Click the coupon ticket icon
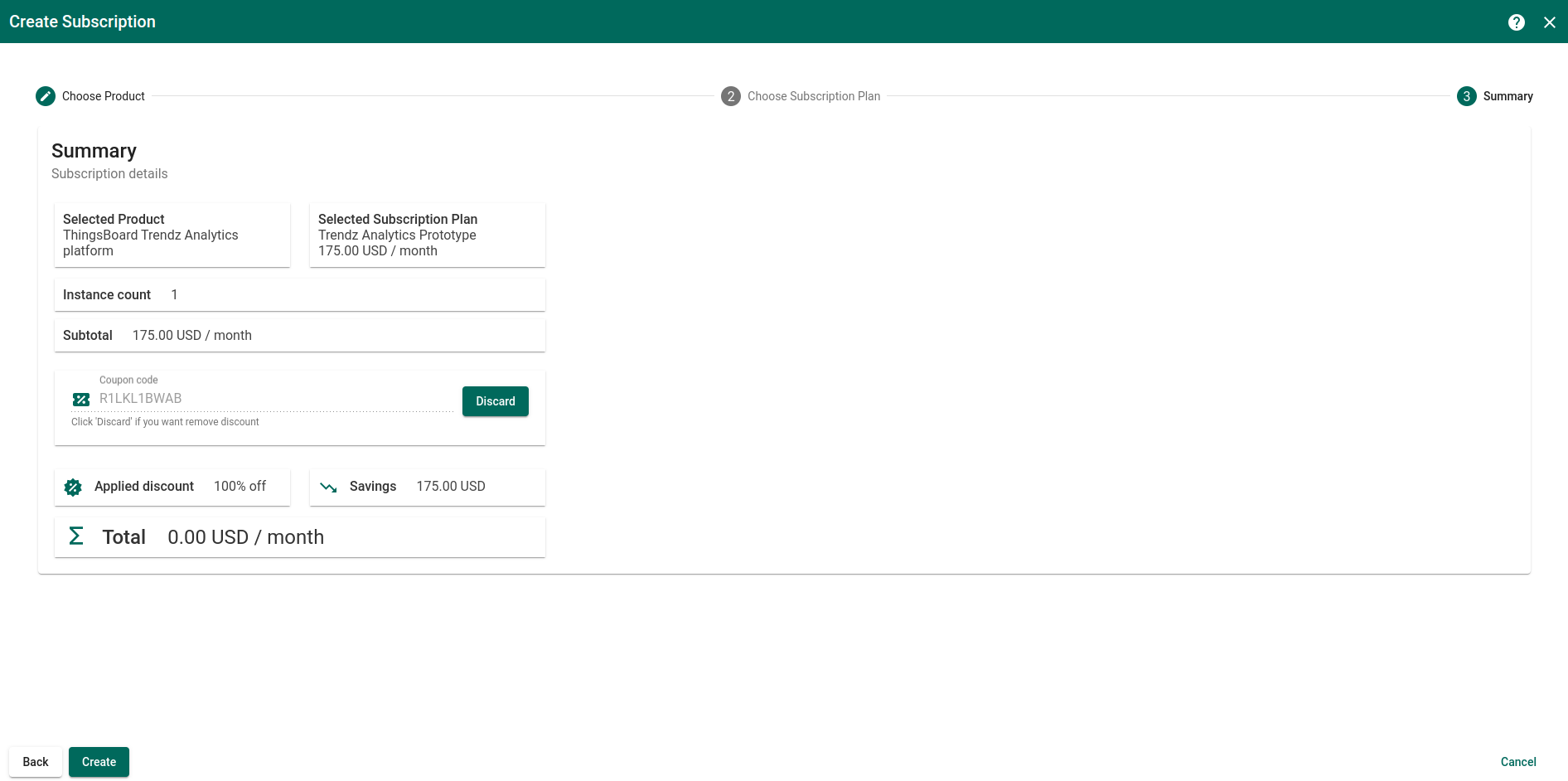Viewport: 1568px width, 781px height. pos(81,400)
